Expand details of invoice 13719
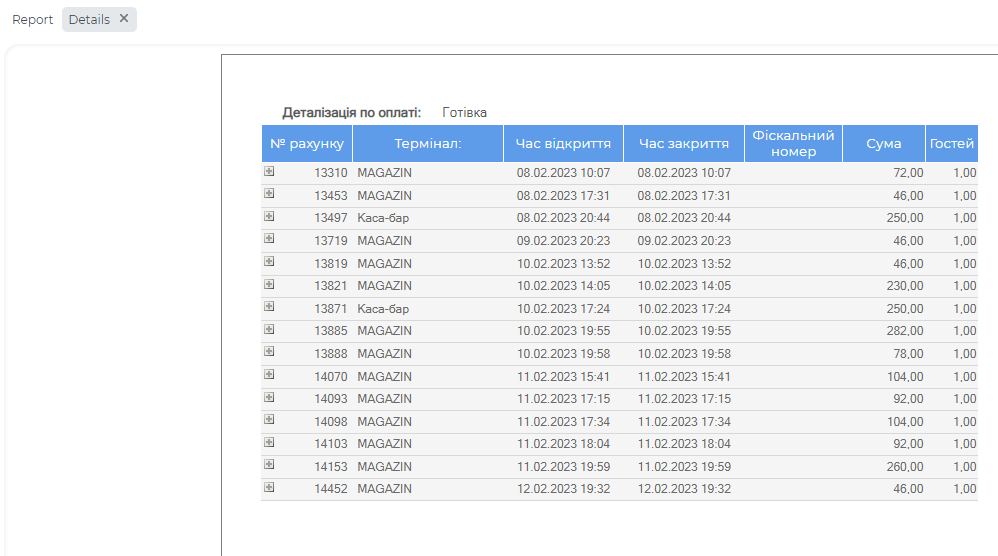Screen dimensions: 998x556 click(x=269, y=238)
